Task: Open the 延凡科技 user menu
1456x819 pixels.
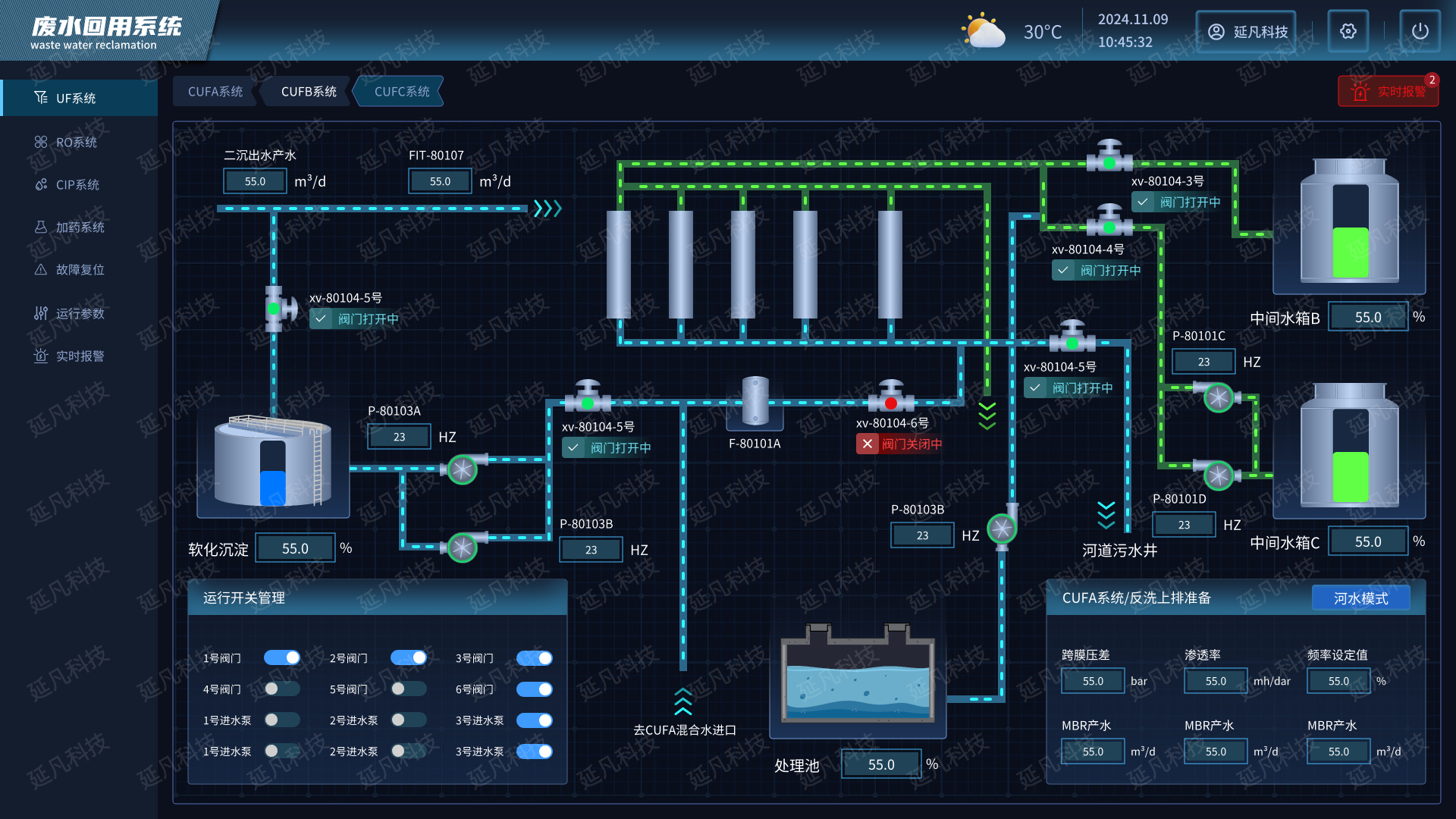Action: [1246, 31]
